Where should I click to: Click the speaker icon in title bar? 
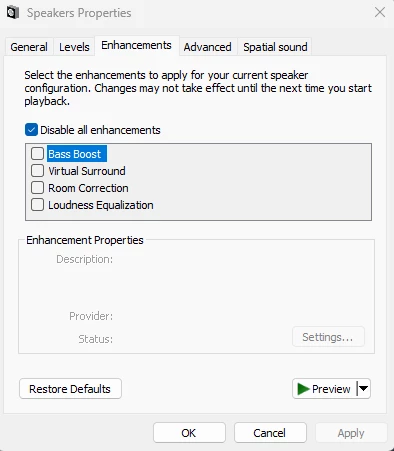tap(13, 13)
